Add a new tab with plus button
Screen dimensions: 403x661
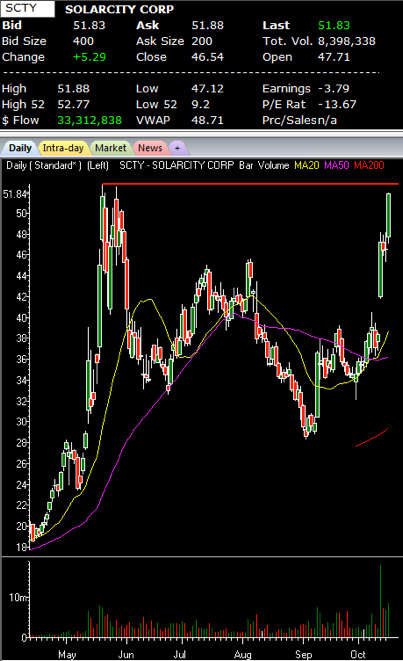coord(177,148)
